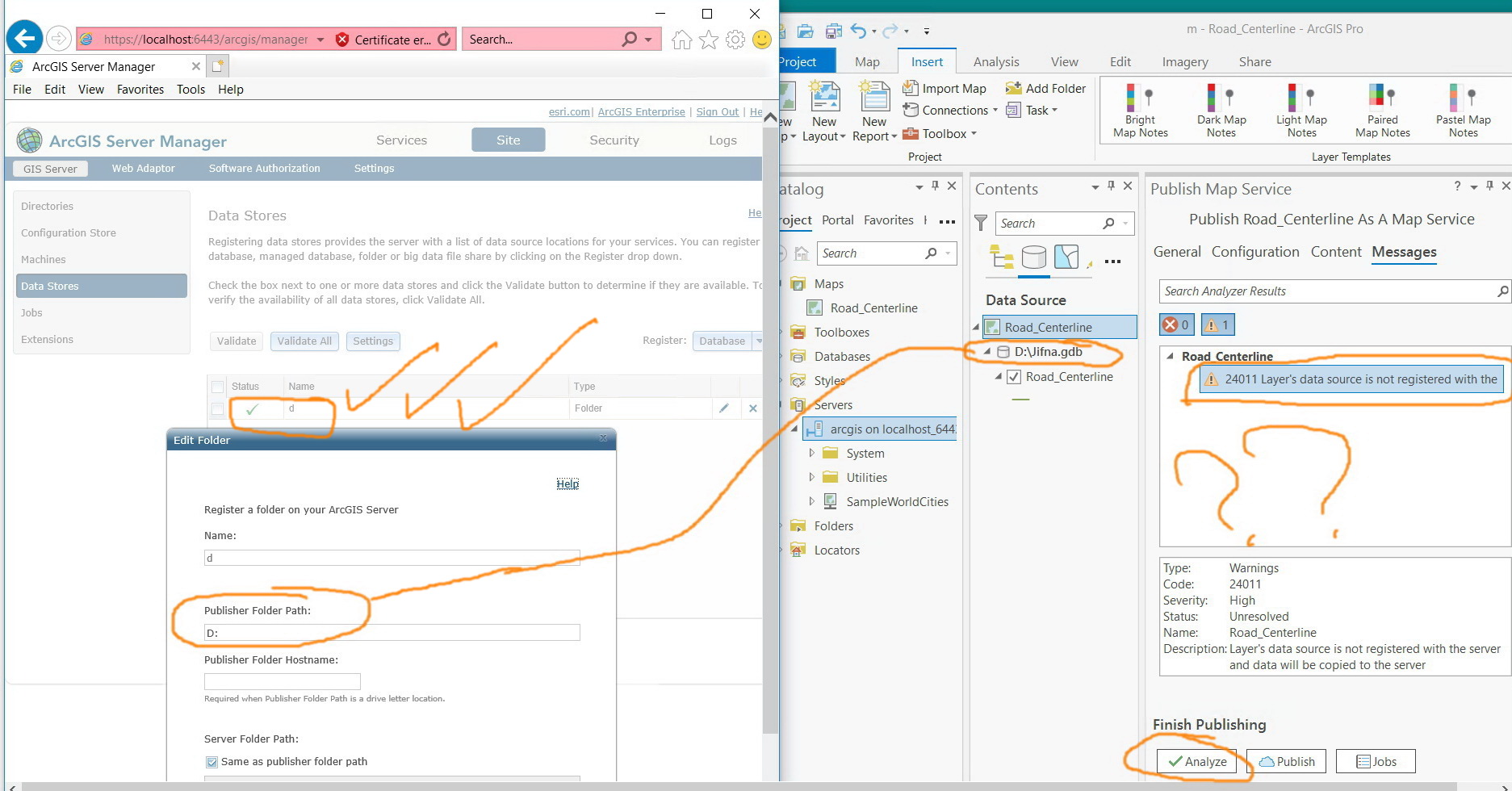Click the Sign Out link
Screen dimensions: 1512x791
pyautogui.click(x=717, y=112)
